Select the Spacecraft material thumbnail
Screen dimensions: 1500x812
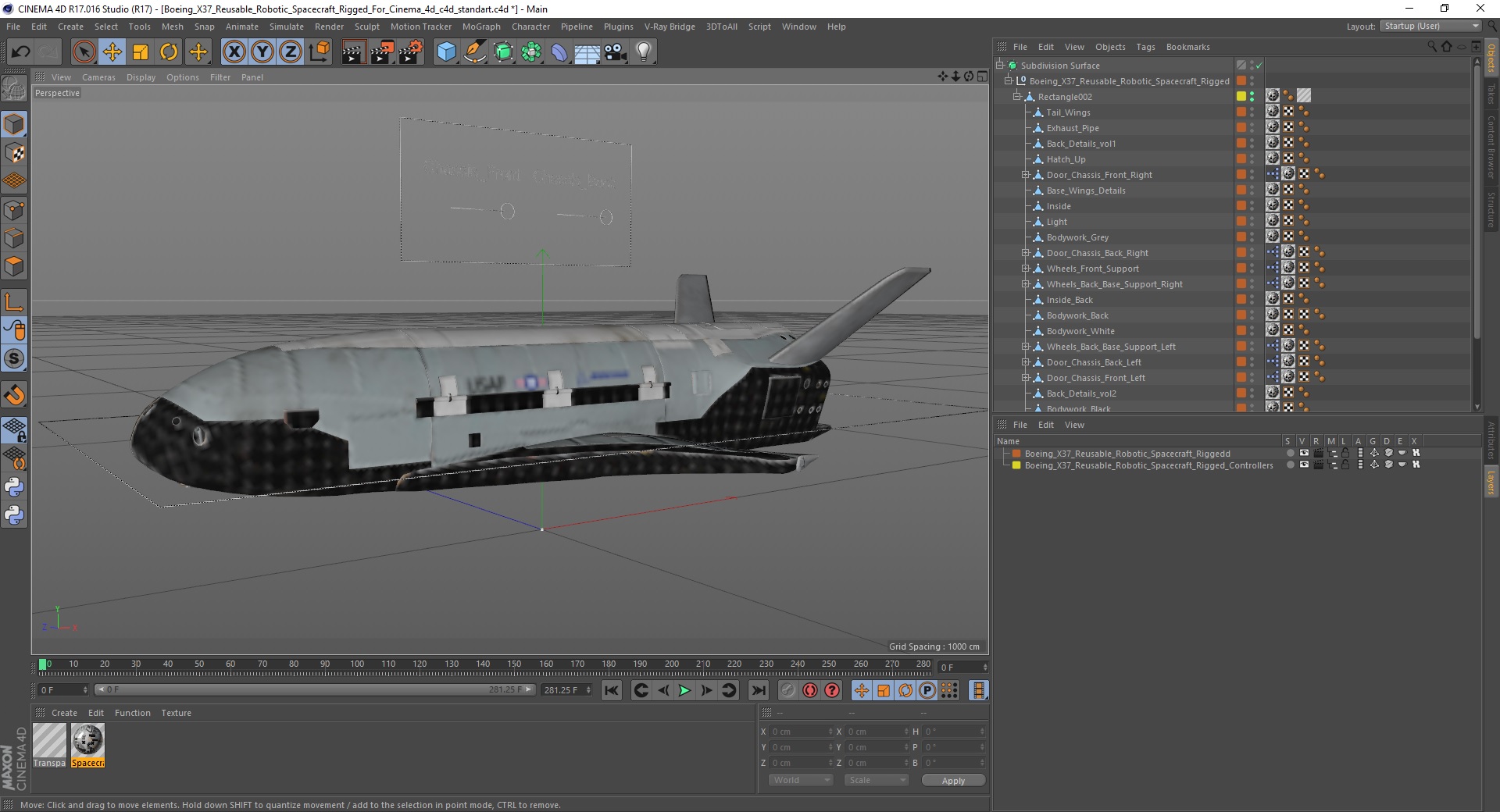[x=87, y=740]
